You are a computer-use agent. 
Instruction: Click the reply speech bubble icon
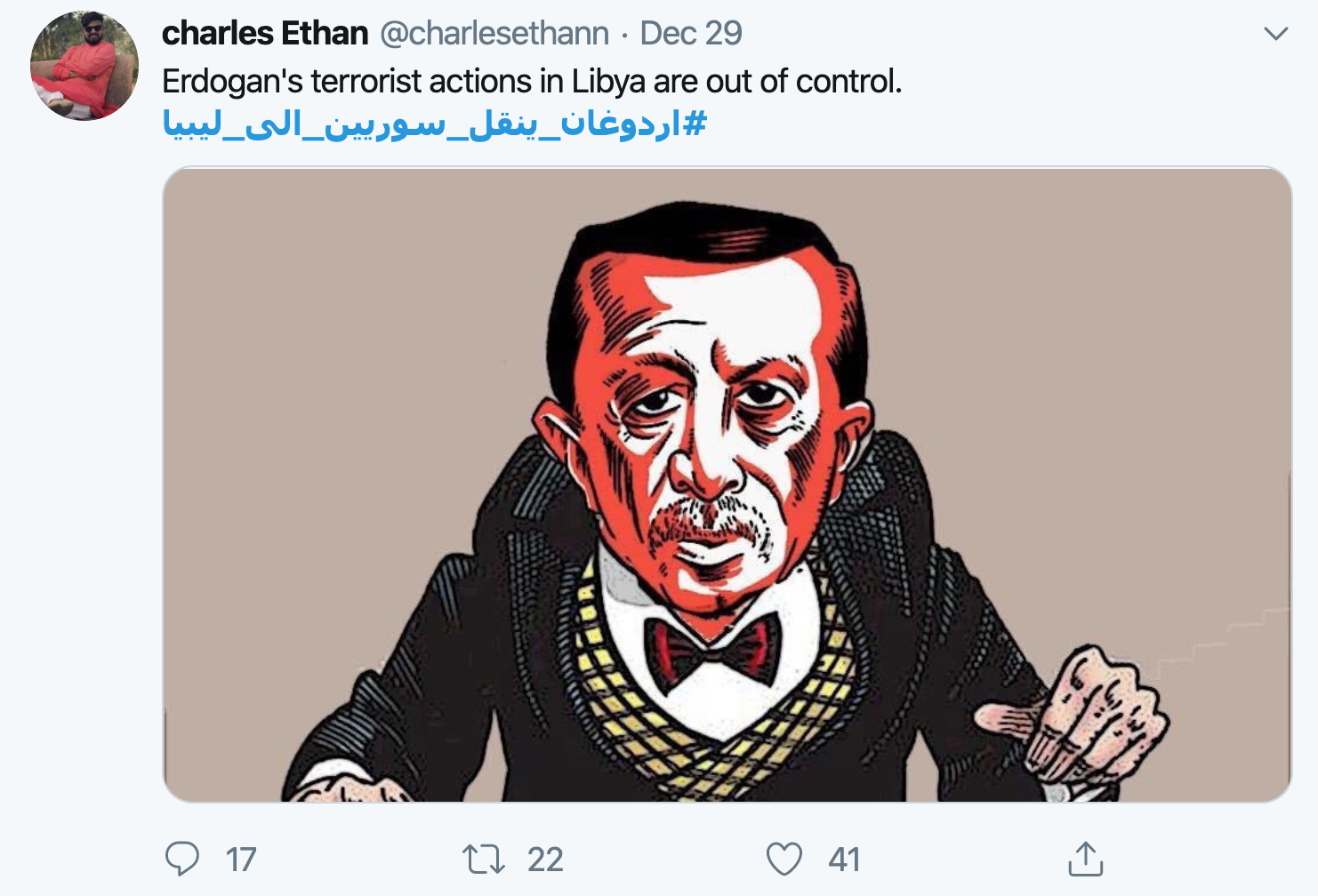tap(182, 859)
